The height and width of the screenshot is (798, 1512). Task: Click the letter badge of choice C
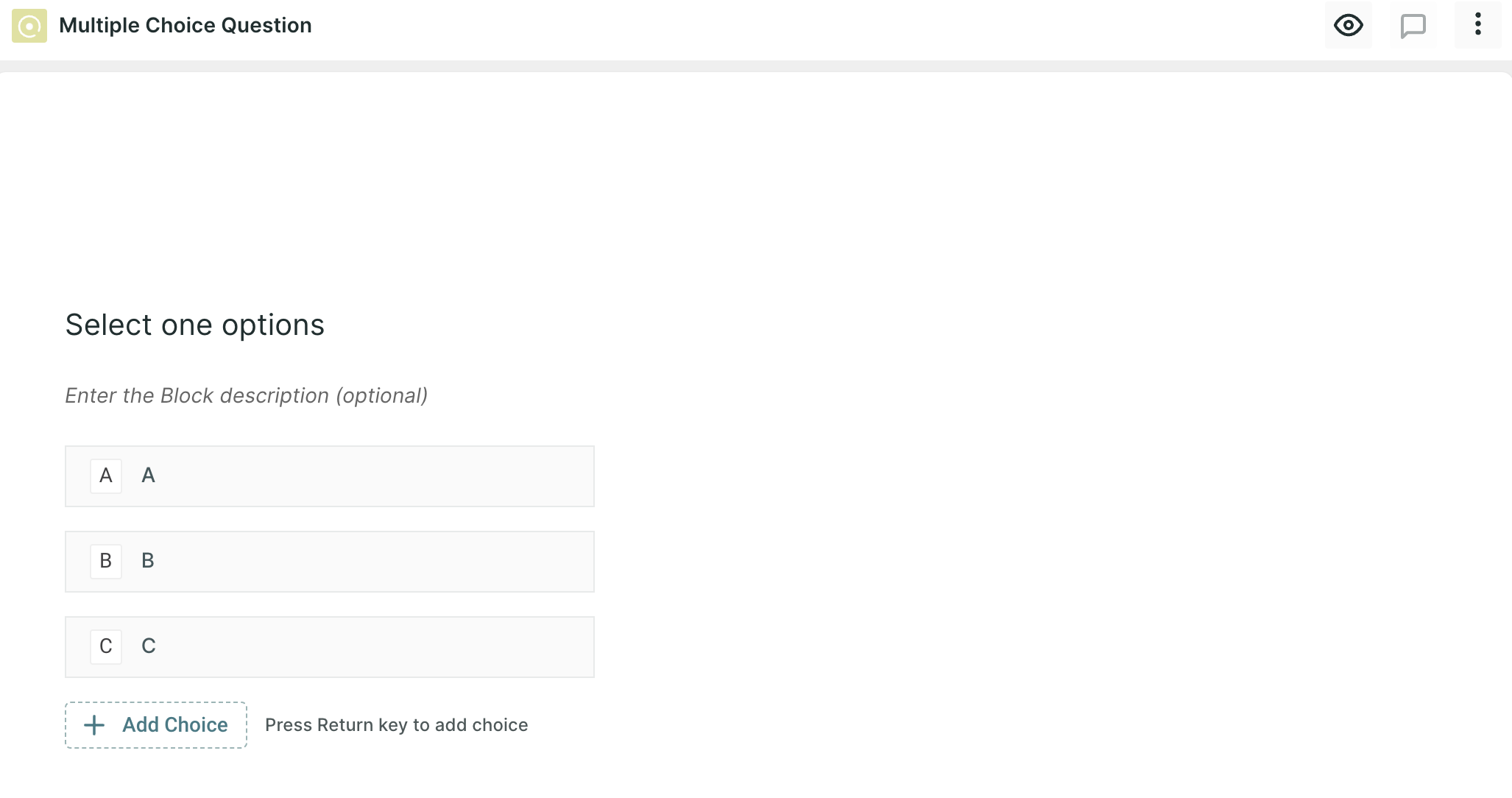(106, 646)
